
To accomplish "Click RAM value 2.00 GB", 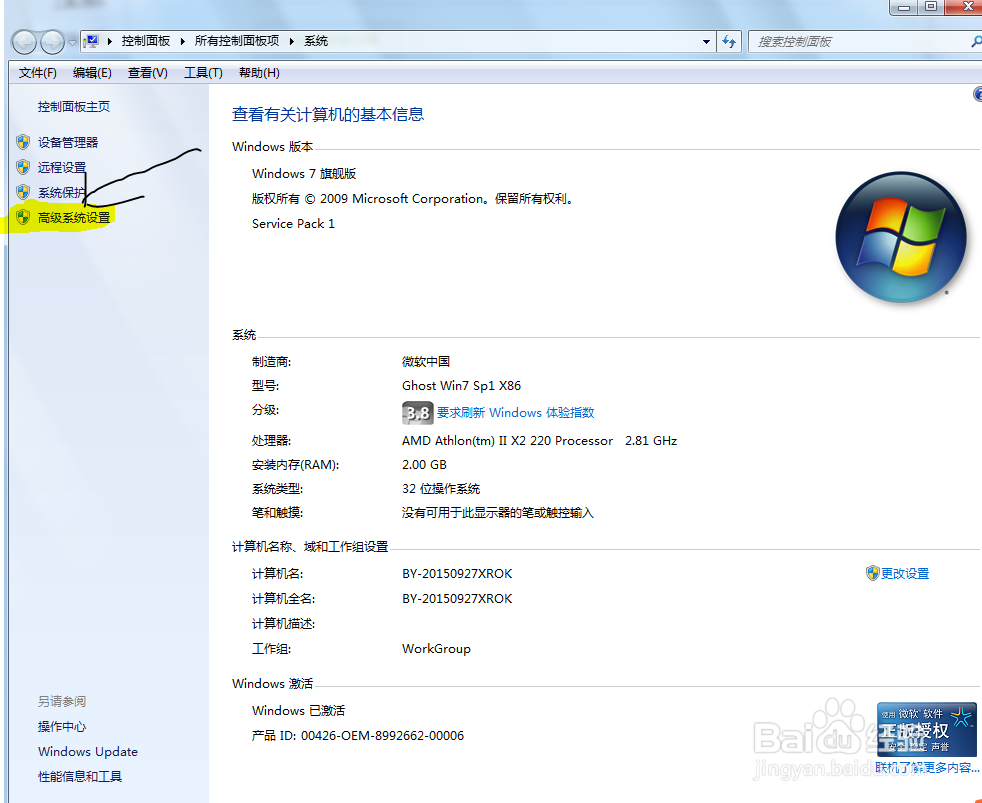I will [x=424, y=465].
